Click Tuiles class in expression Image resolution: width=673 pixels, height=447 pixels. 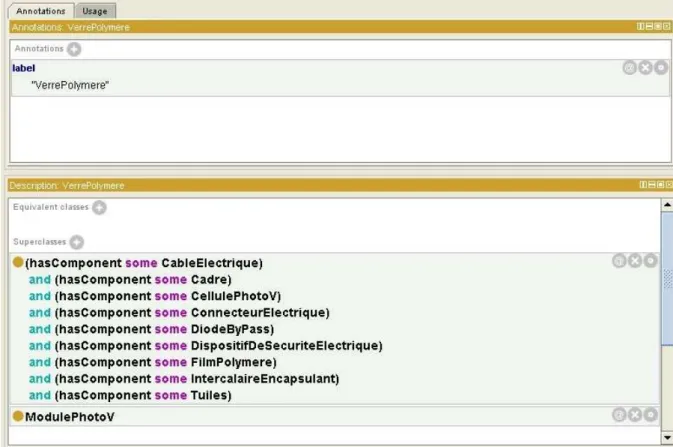(x=209, y=395)
